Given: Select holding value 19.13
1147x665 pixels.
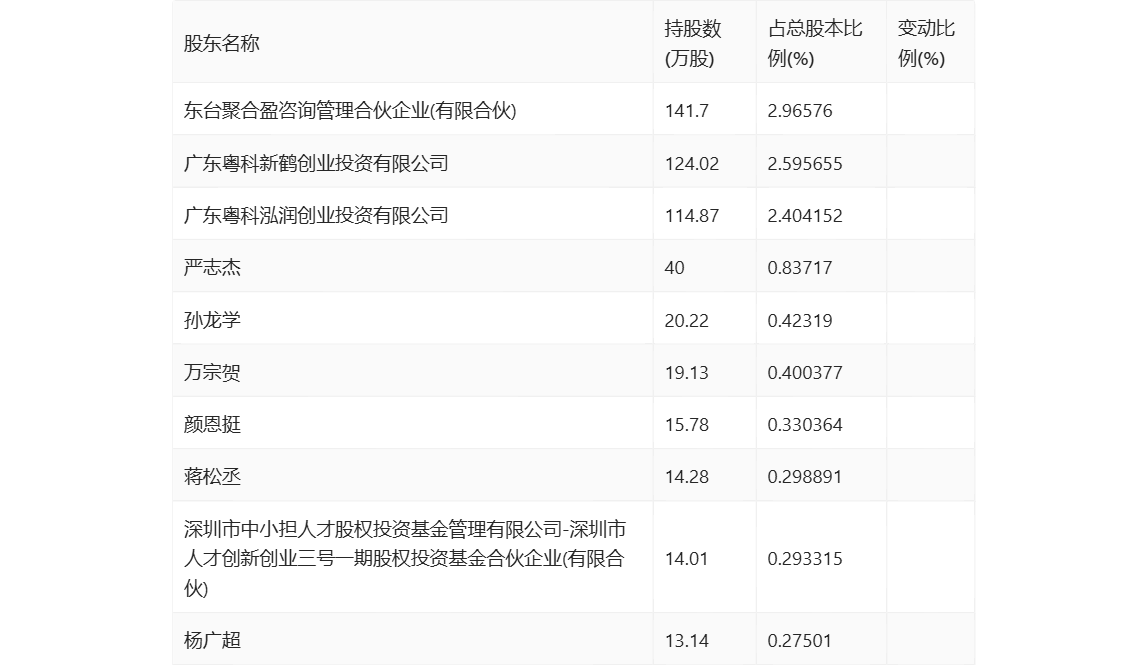Looking at the screenshot, I should pyautogui.click(x=686, y=372).
